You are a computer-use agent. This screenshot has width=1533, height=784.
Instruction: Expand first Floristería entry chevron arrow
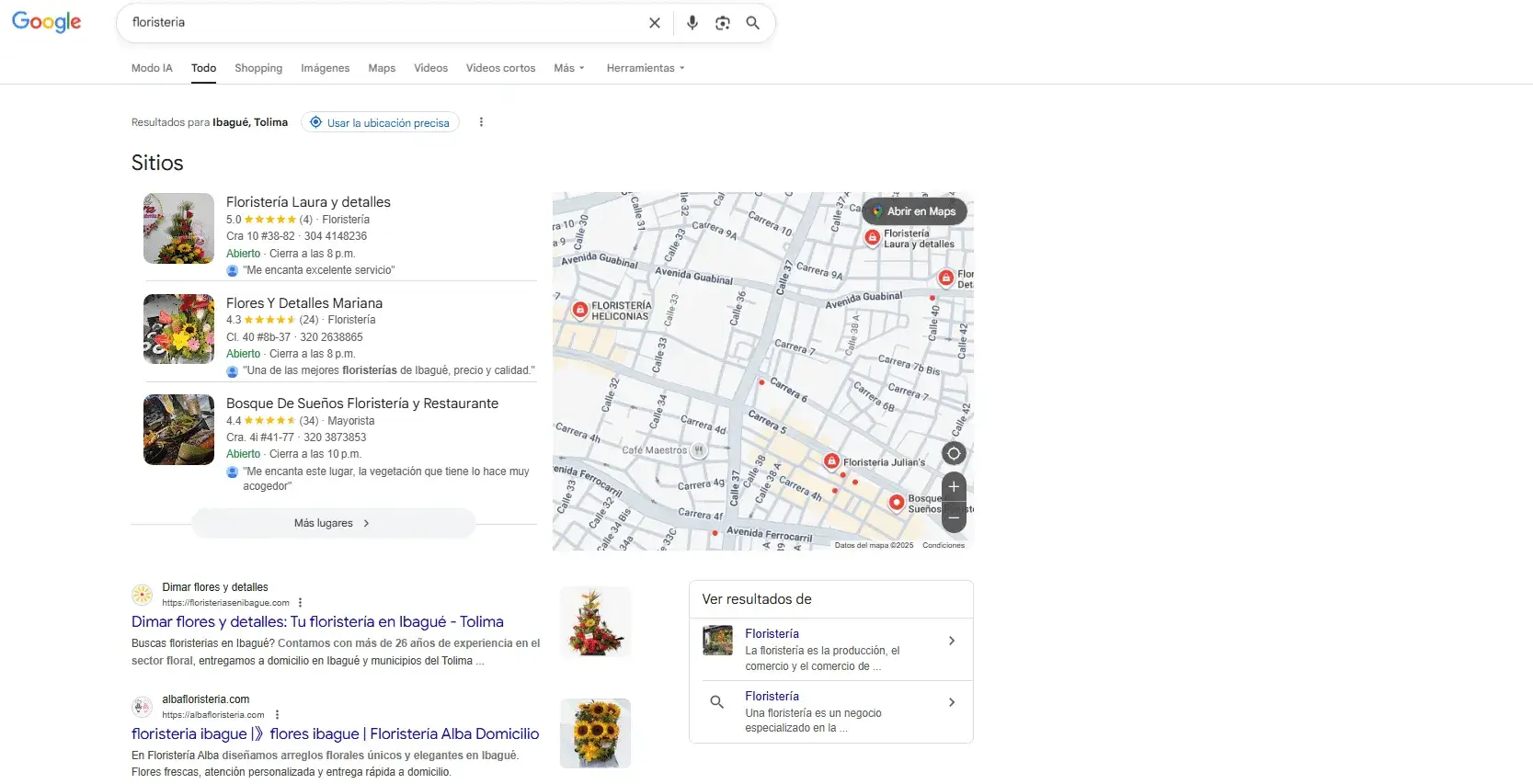pos(952,641)
